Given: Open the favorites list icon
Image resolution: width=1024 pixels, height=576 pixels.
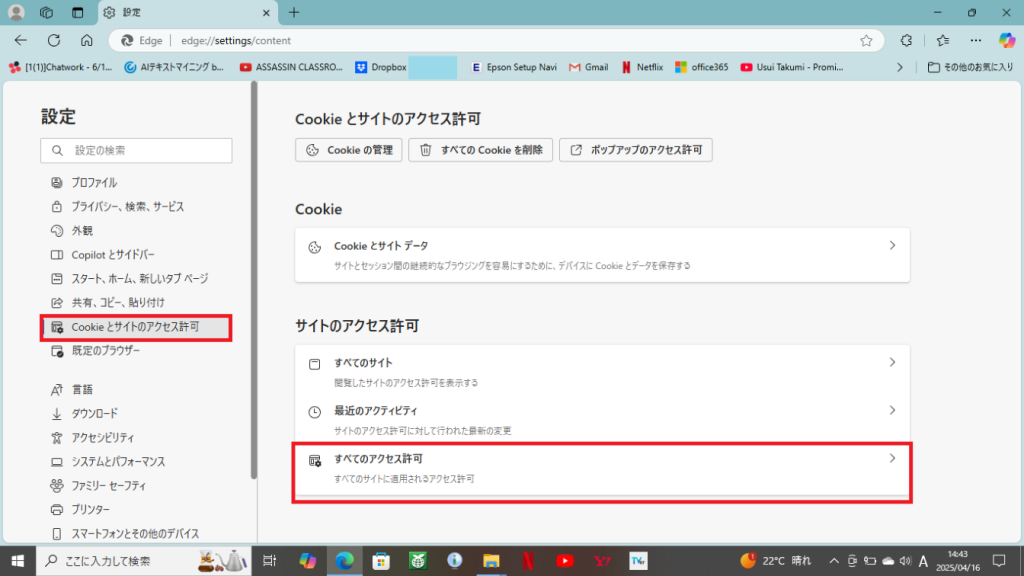Looking at the screenshot, I should click(x=943, y=40).
